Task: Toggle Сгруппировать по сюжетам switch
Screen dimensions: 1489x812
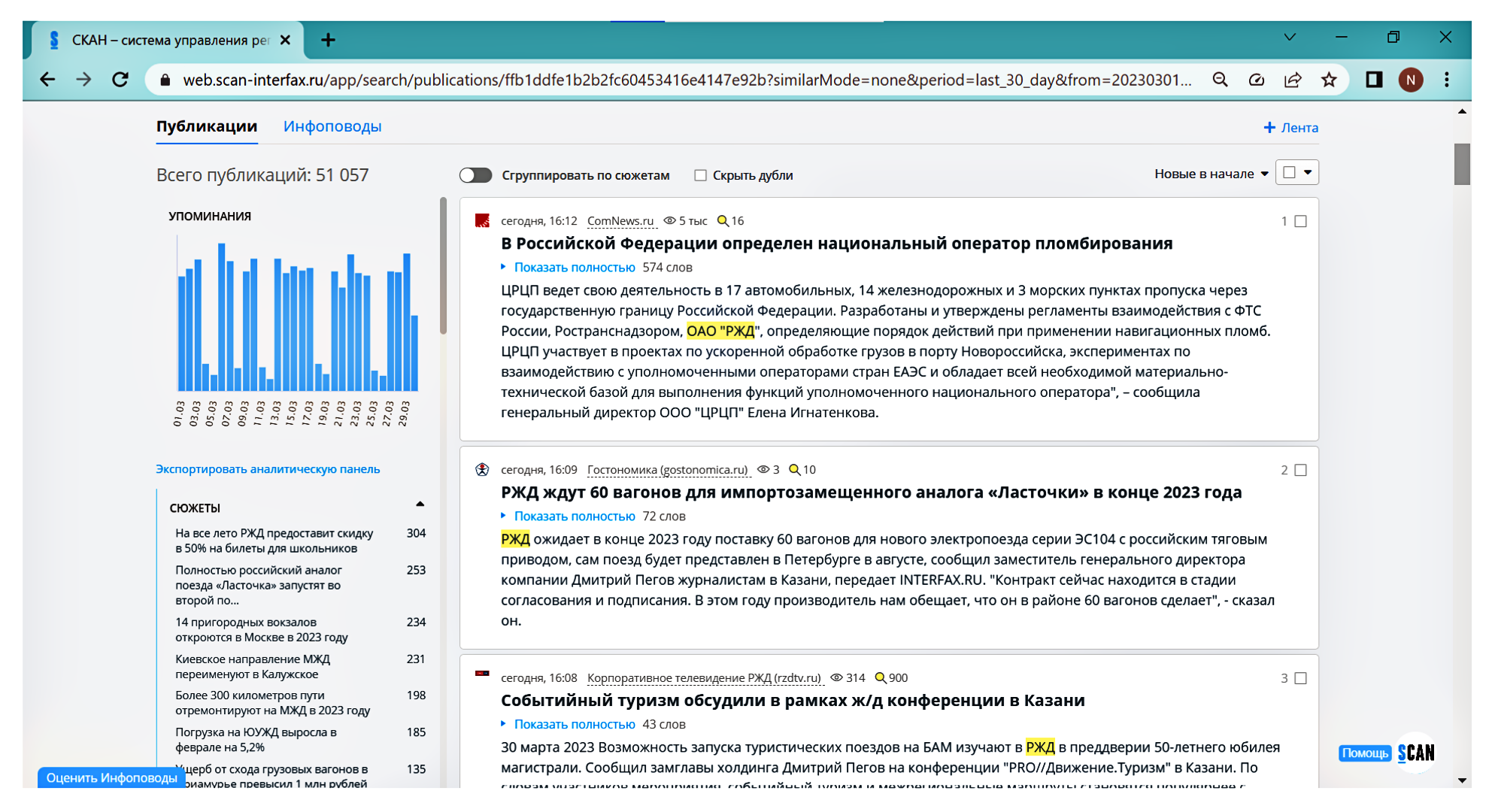Action: click(475, 175)
